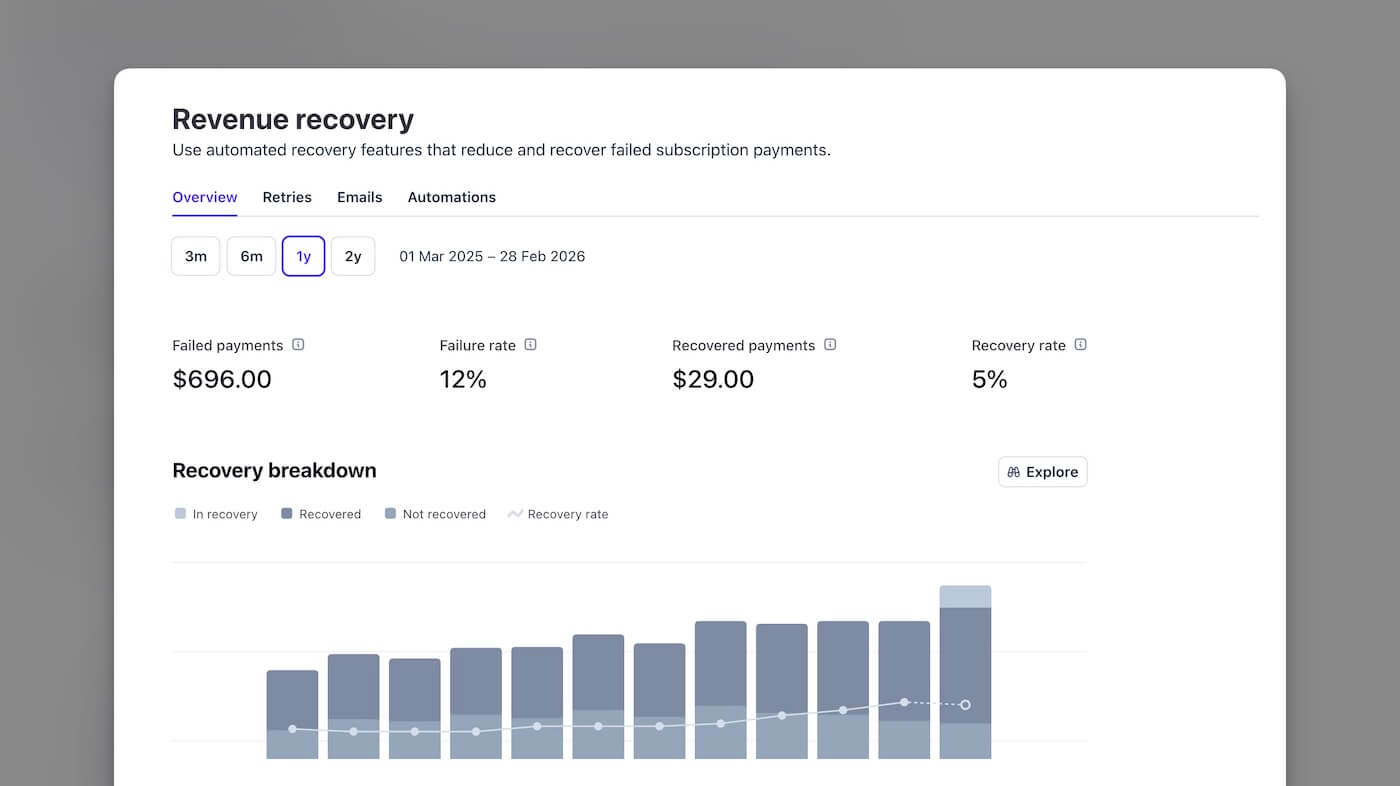Screen dimensions: 1400x786
Task: Click the Recovery rate info icon
Action: tap(1080, 344)
